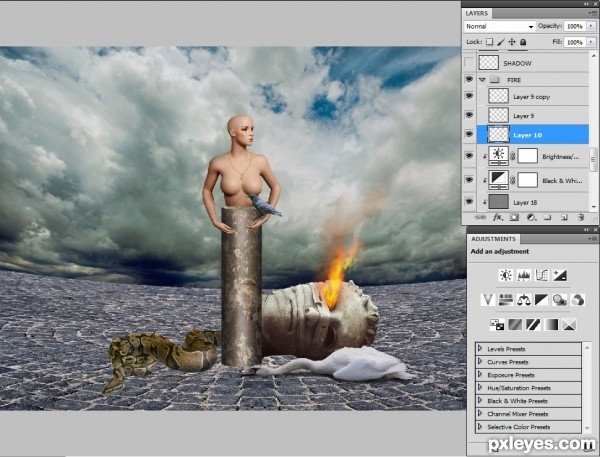
Task: Toggle lock all padlock
Action: [523, 42]
